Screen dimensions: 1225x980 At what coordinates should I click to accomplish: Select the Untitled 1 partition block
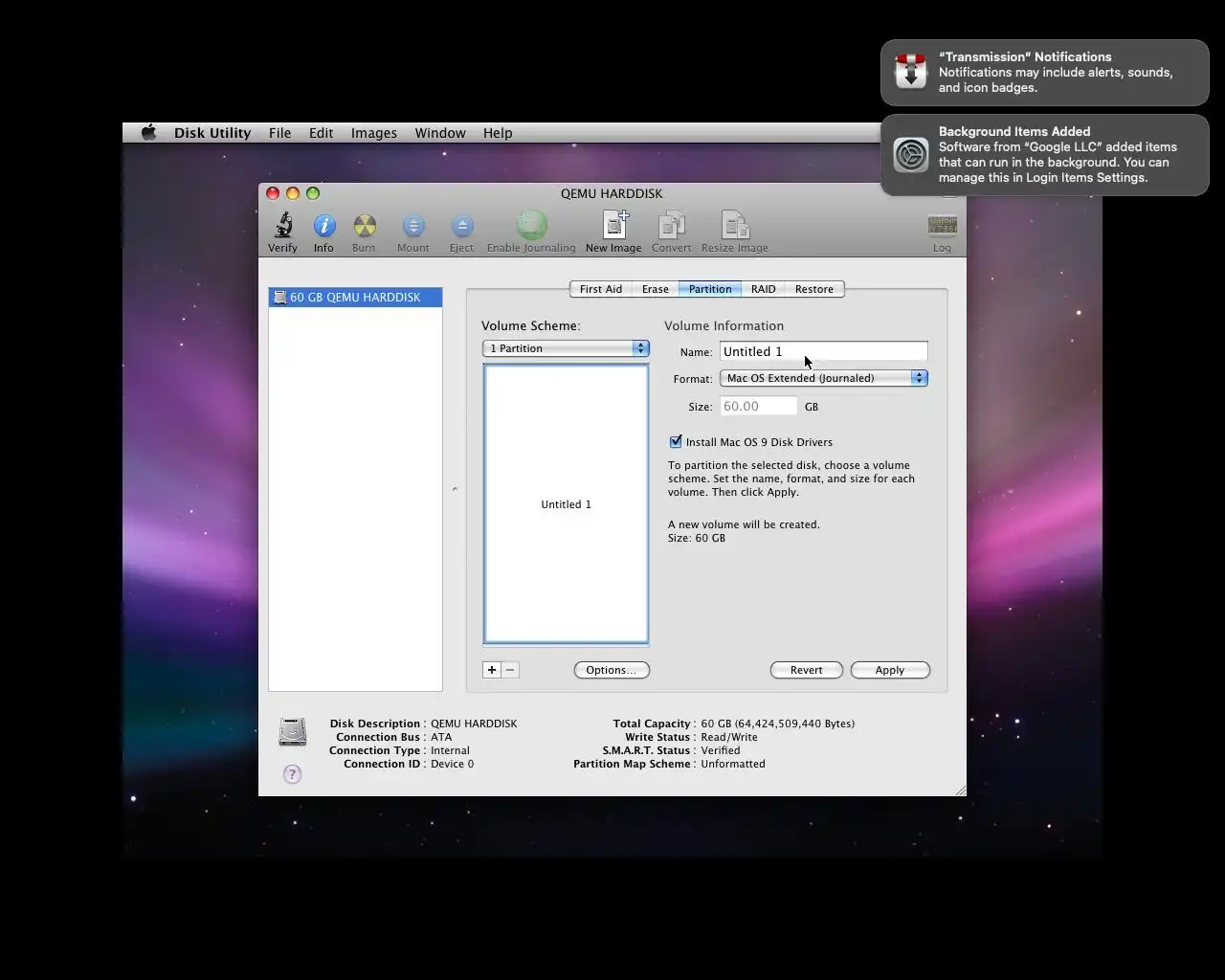567,504
